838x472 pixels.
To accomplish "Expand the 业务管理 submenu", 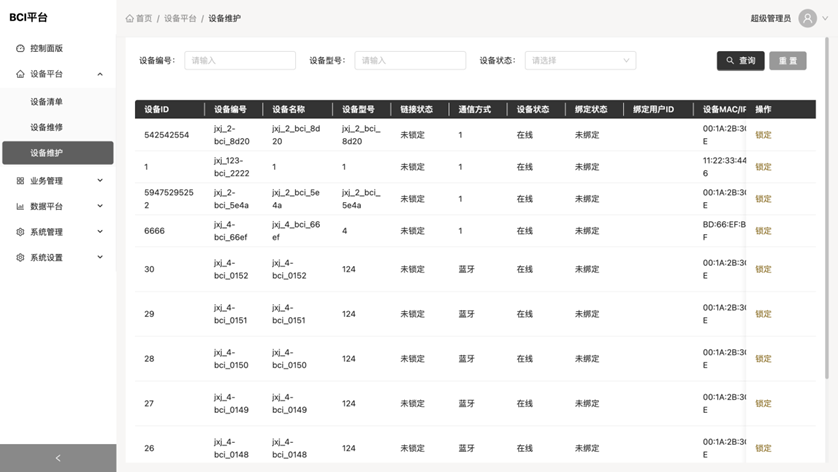I will [x=99, y=181].
